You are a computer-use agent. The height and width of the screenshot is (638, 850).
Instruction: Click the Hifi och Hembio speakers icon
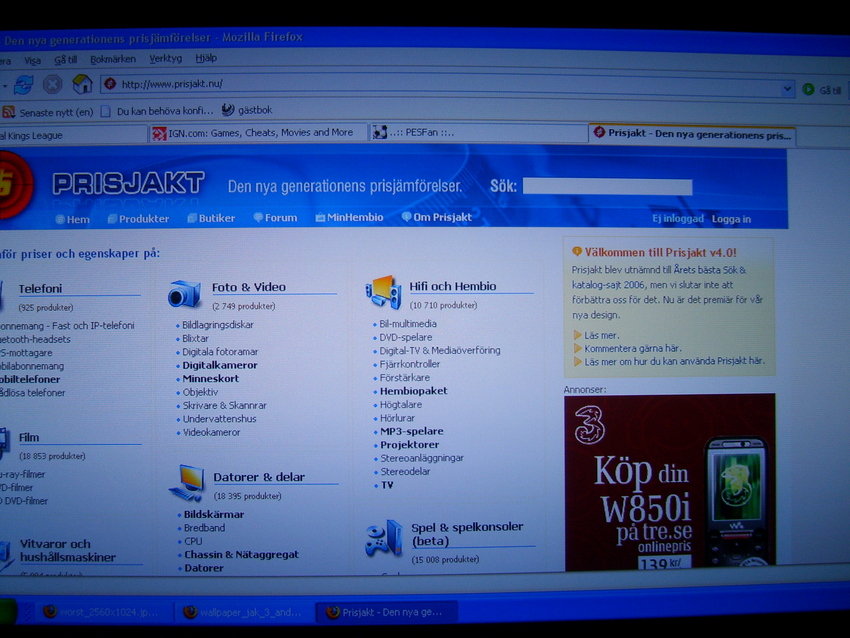[x=383, y=292]
